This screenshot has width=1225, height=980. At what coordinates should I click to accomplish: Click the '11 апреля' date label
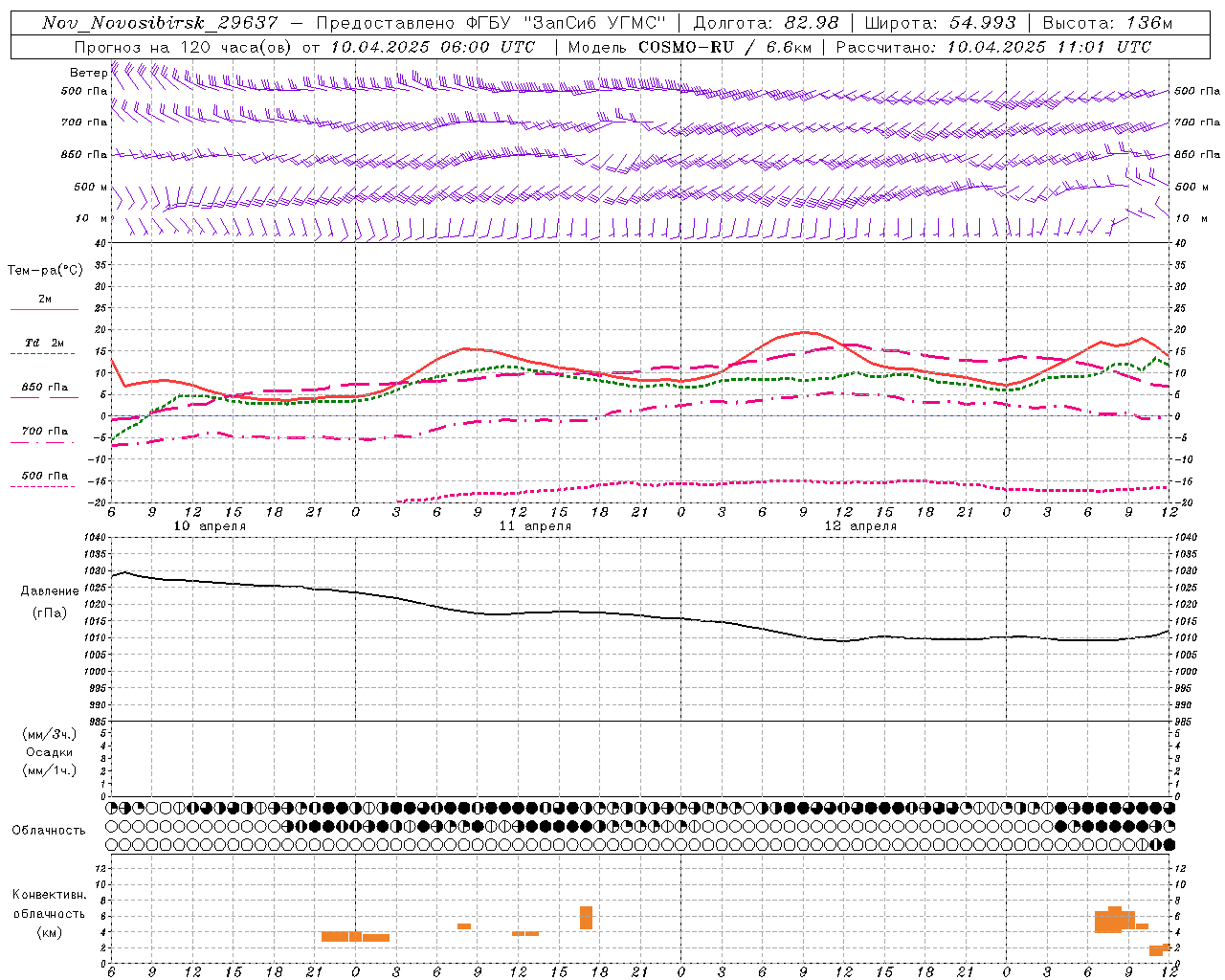pyautogui.click(x=535, y=526)
